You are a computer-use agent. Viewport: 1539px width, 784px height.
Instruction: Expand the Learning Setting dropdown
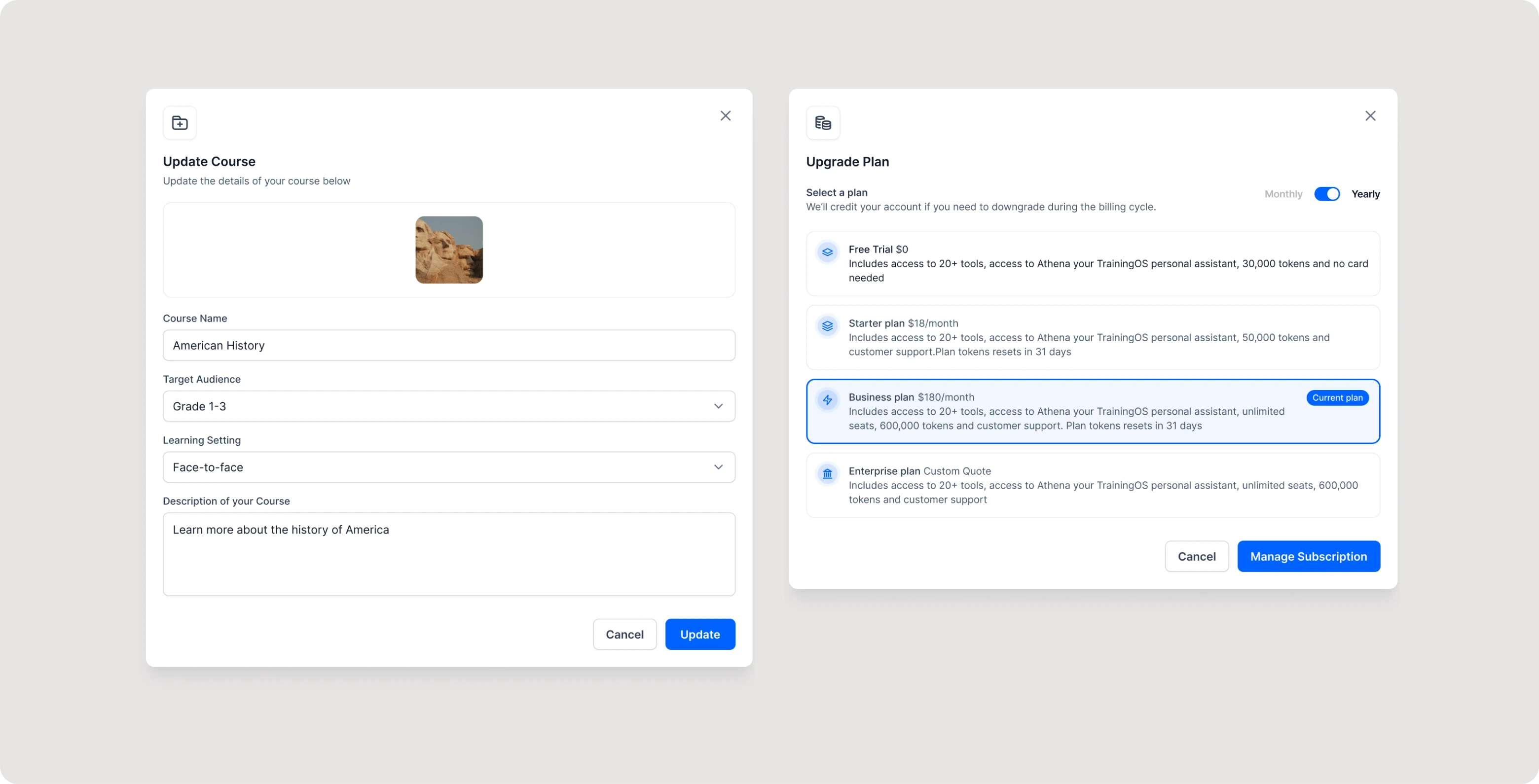tap(448, 467)
